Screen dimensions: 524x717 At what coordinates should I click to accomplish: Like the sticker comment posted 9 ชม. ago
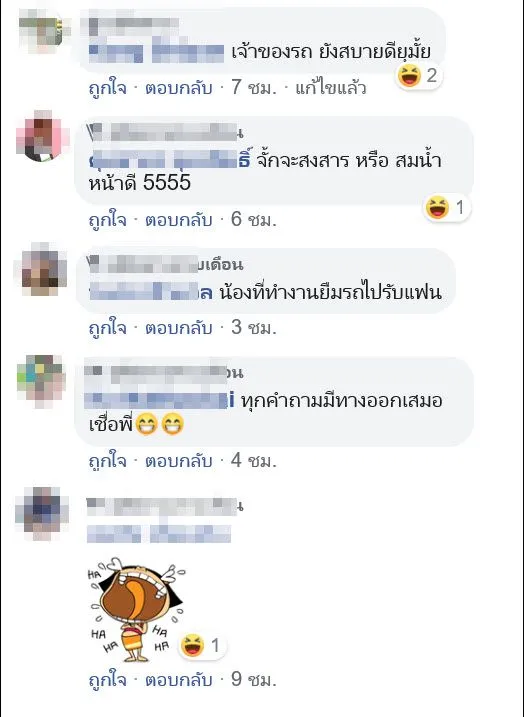[107, 680]
